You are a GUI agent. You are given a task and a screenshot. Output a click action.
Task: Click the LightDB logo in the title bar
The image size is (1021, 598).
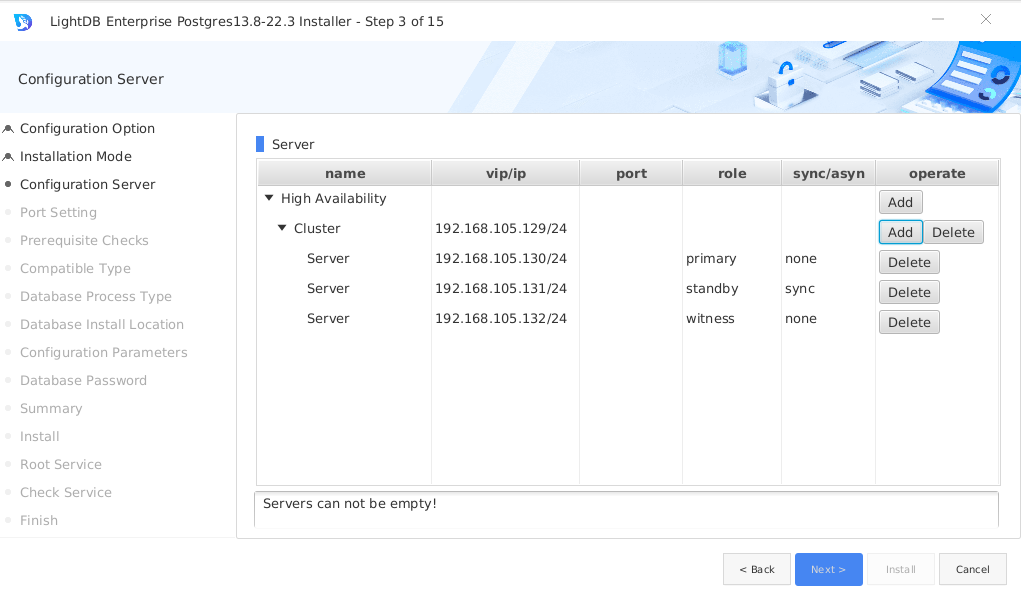pyautogui.click(x=22, y=21)
